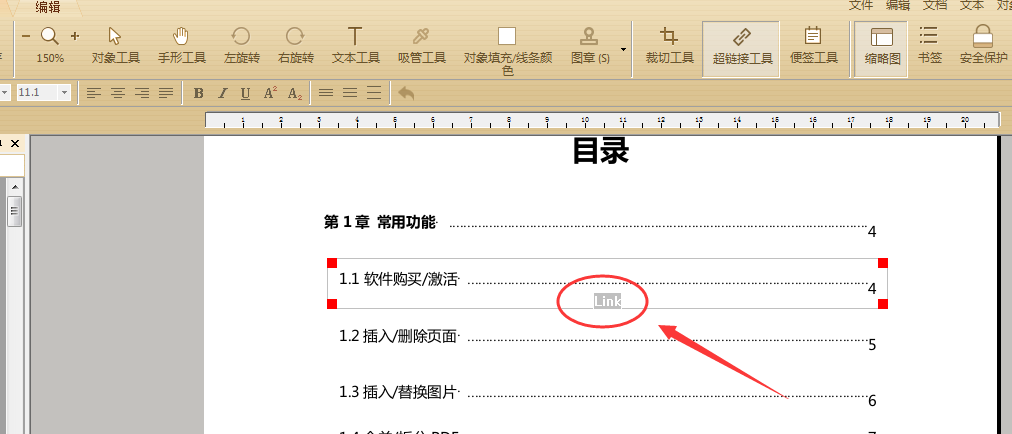
Task: Select the 对象工具 object tool
Action: tap(116, 46)
